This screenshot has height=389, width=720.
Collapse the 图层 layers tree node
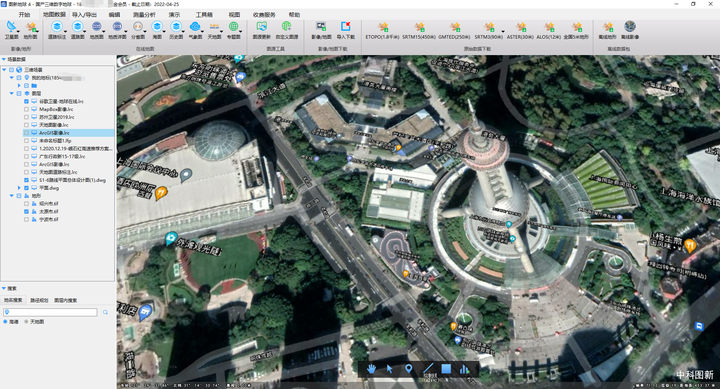(x=11, y=93)
